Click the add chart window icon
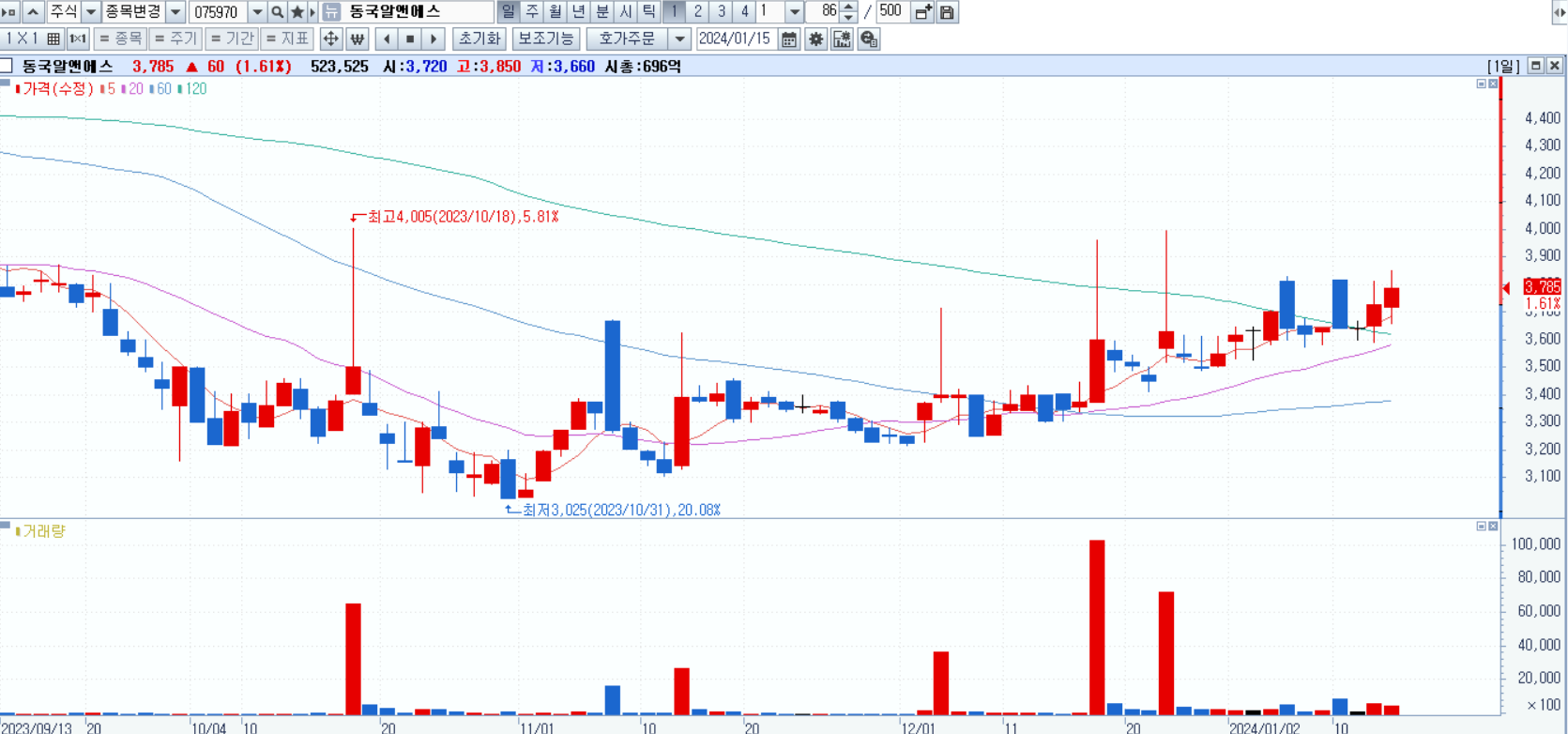The height and width of the screenshot is (734, 1568). tap(923, 12)
